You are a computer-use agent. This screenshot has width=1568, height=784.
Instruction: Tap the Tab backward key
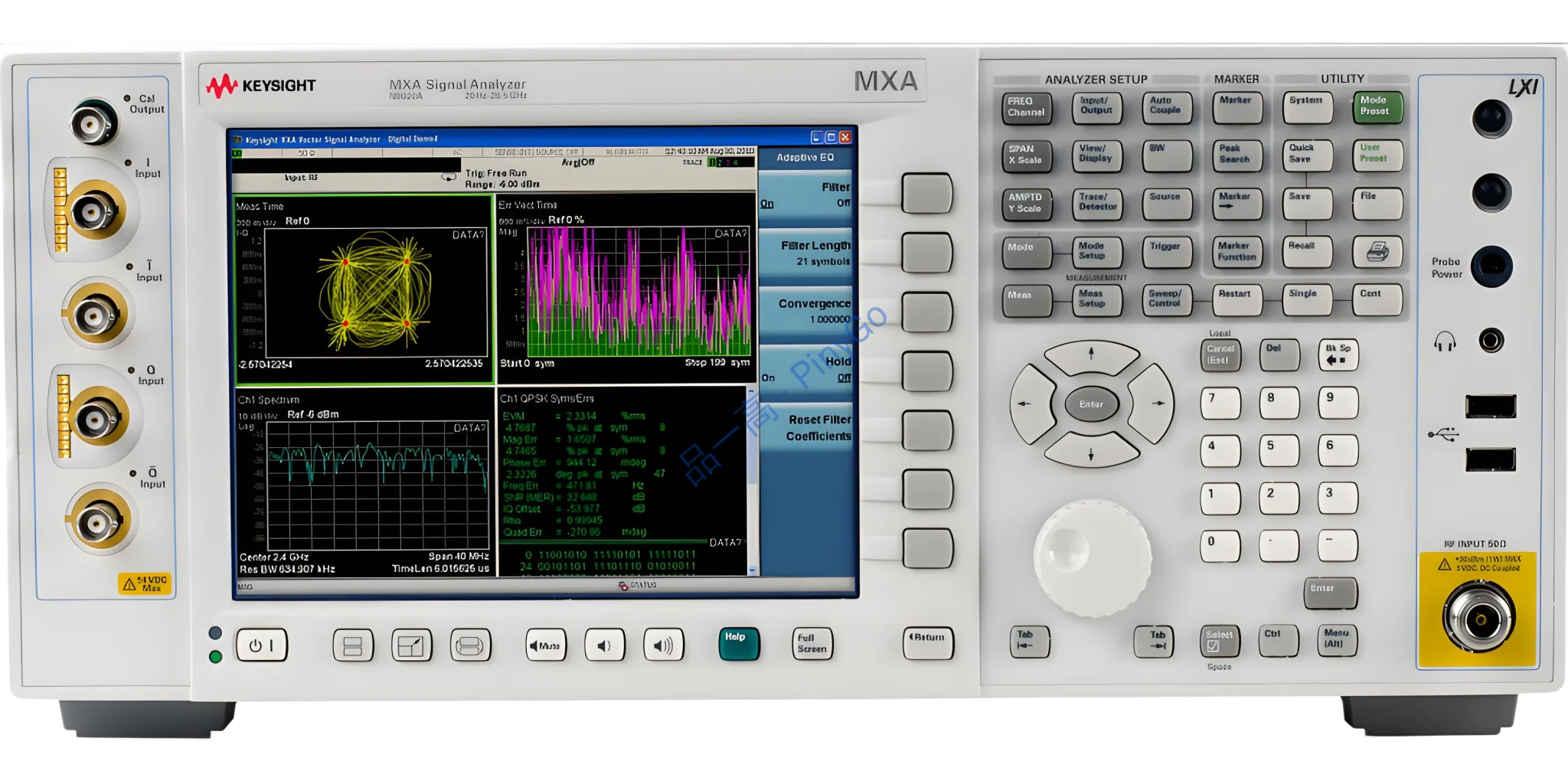coord(1029,641)
